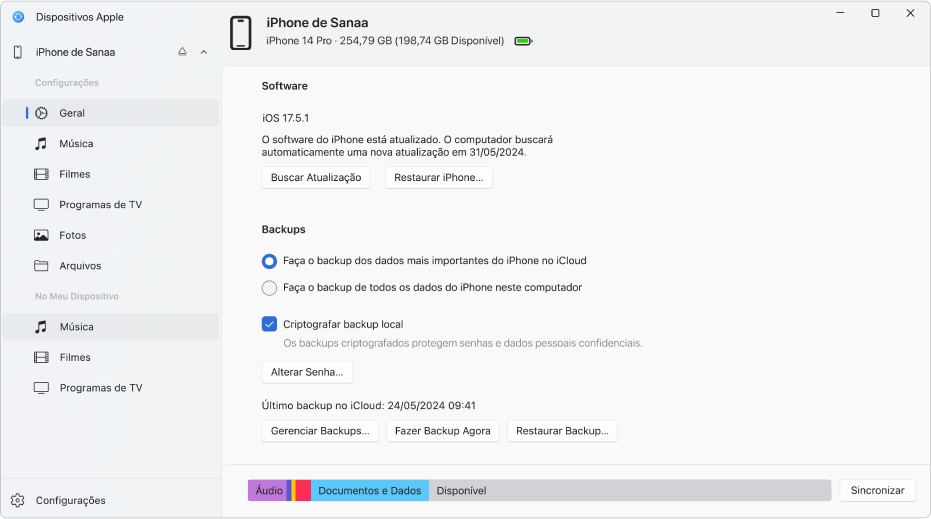This screenshot has width=931, height=519.
Task: Open Filmes under No Meu Dispositivo
Action: pyautogui.click(x=111, y=357)
